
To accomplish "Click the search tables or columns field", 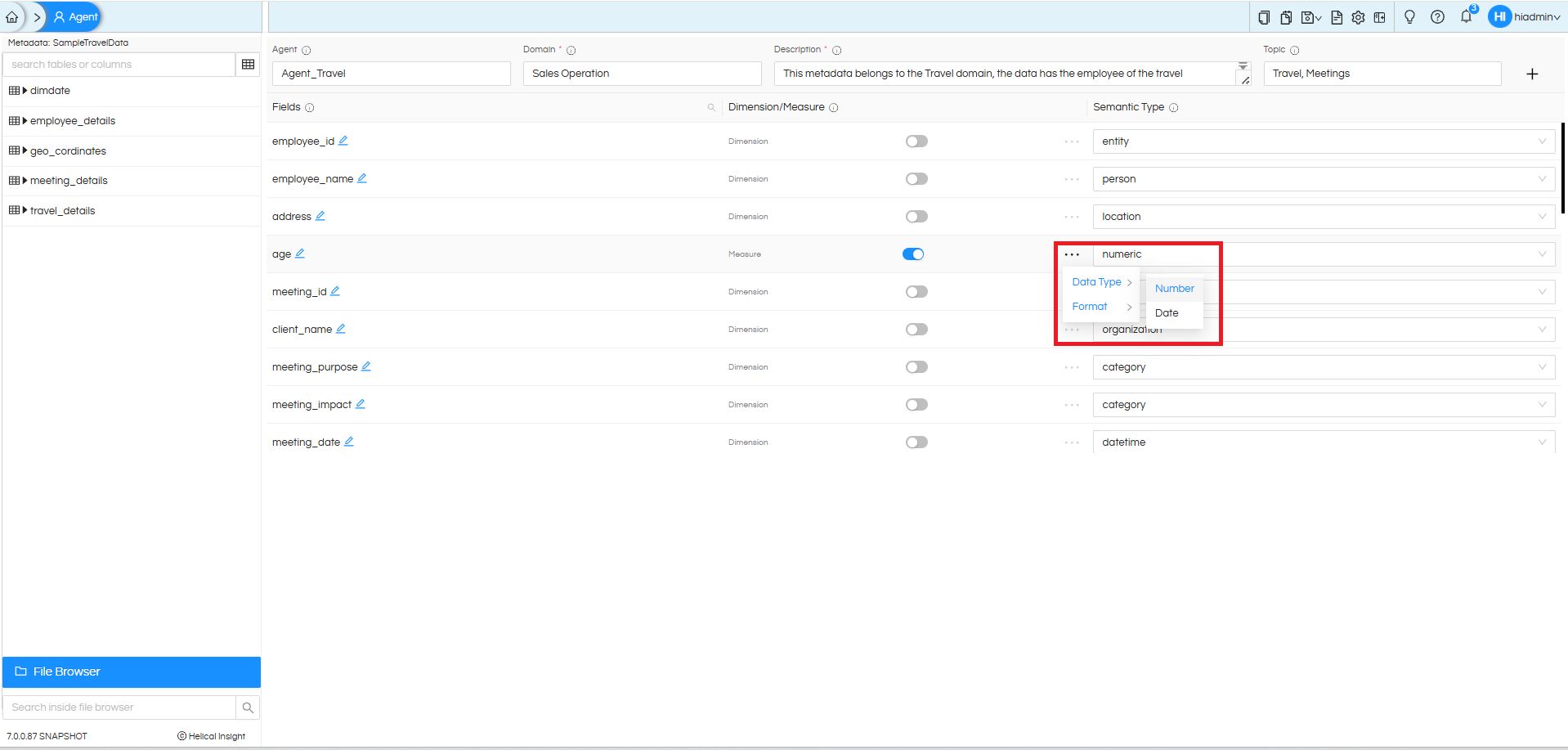I will click(x=119, y=65).
